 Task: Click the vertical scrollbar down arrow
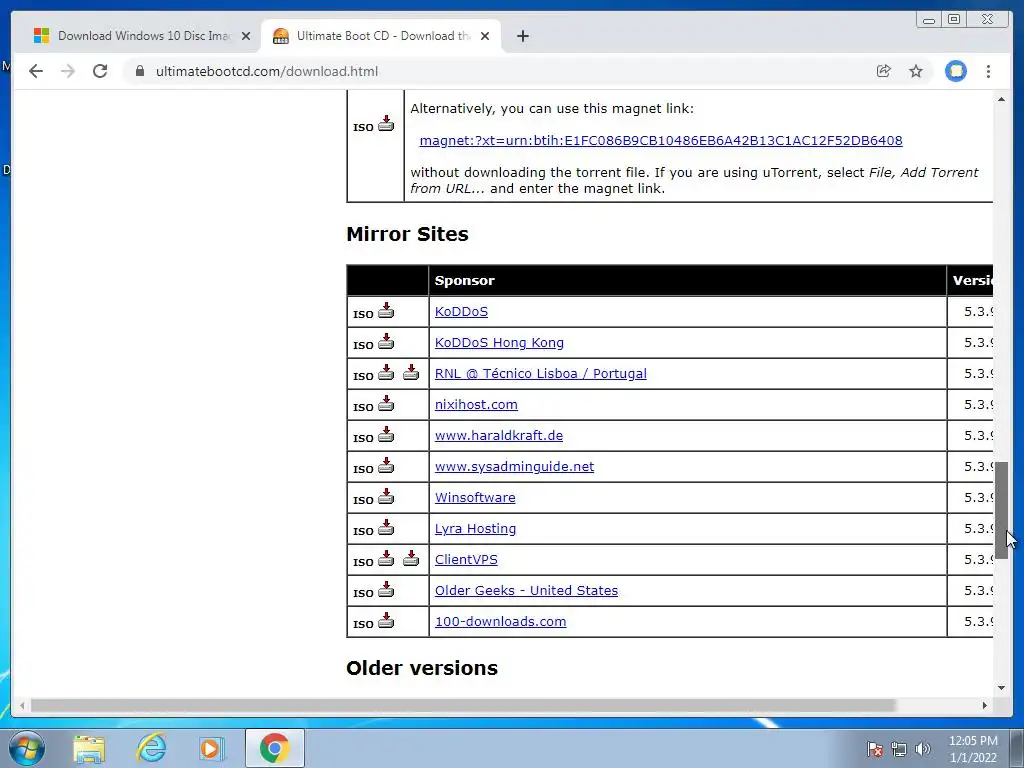[x=1002, y=687]
